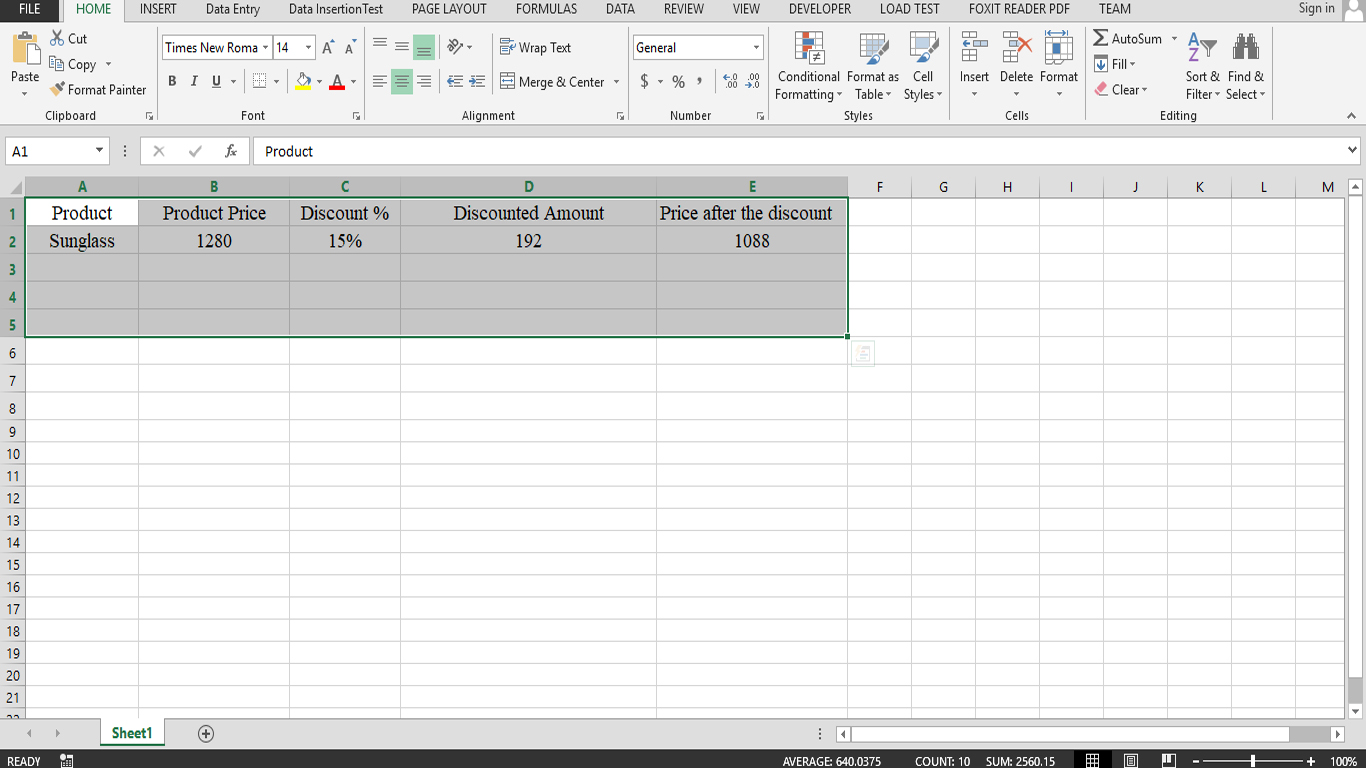Open the font size dropdown
This screenshot has height=768, width=1366.
[308, 47]
